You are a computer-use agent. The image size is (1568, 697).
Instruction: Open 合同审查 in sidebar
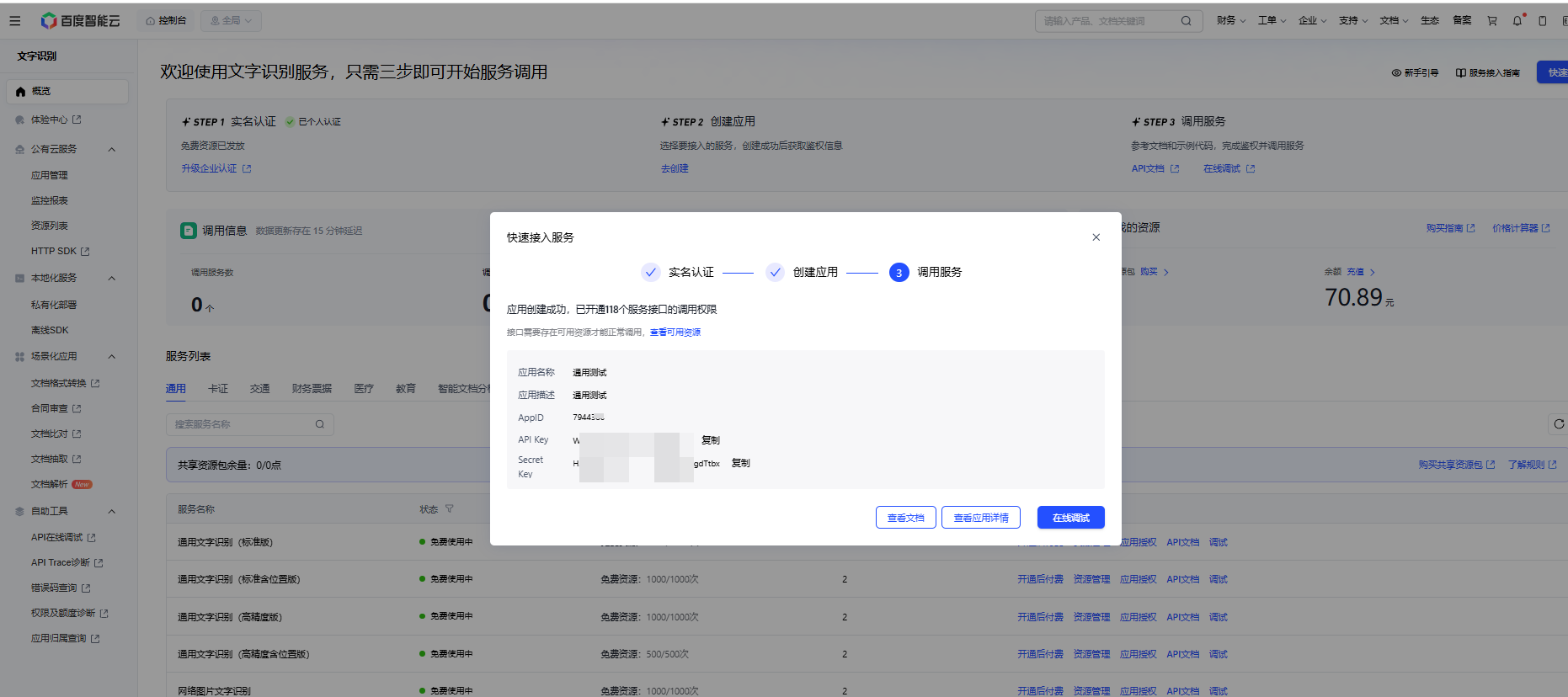point(56,409)
